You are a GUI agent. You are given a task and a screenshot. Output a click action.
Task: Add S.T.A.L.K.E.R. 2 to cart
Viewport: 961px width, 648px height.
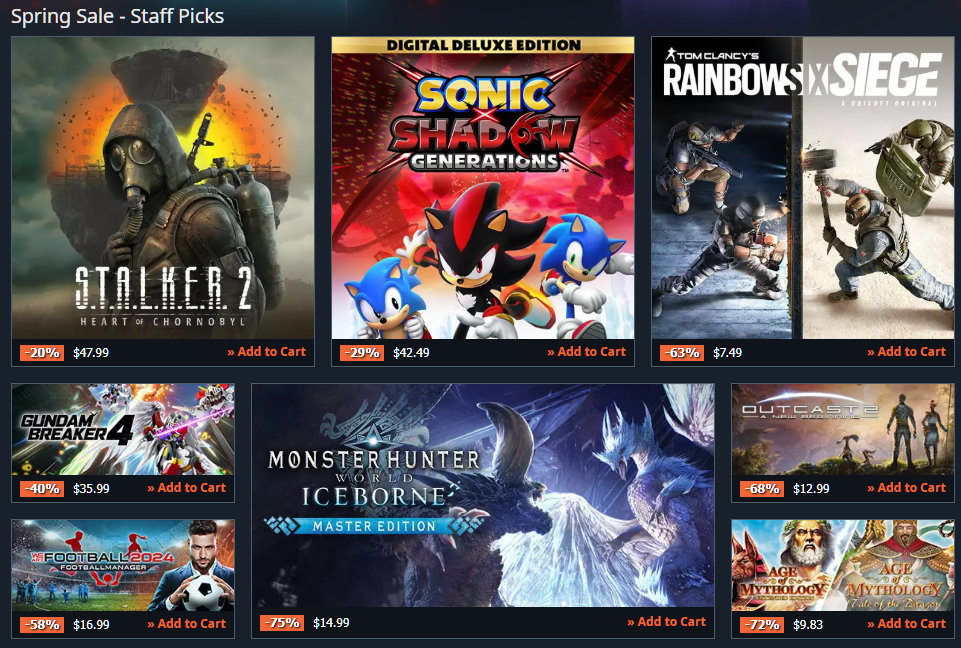pos(267,352)
